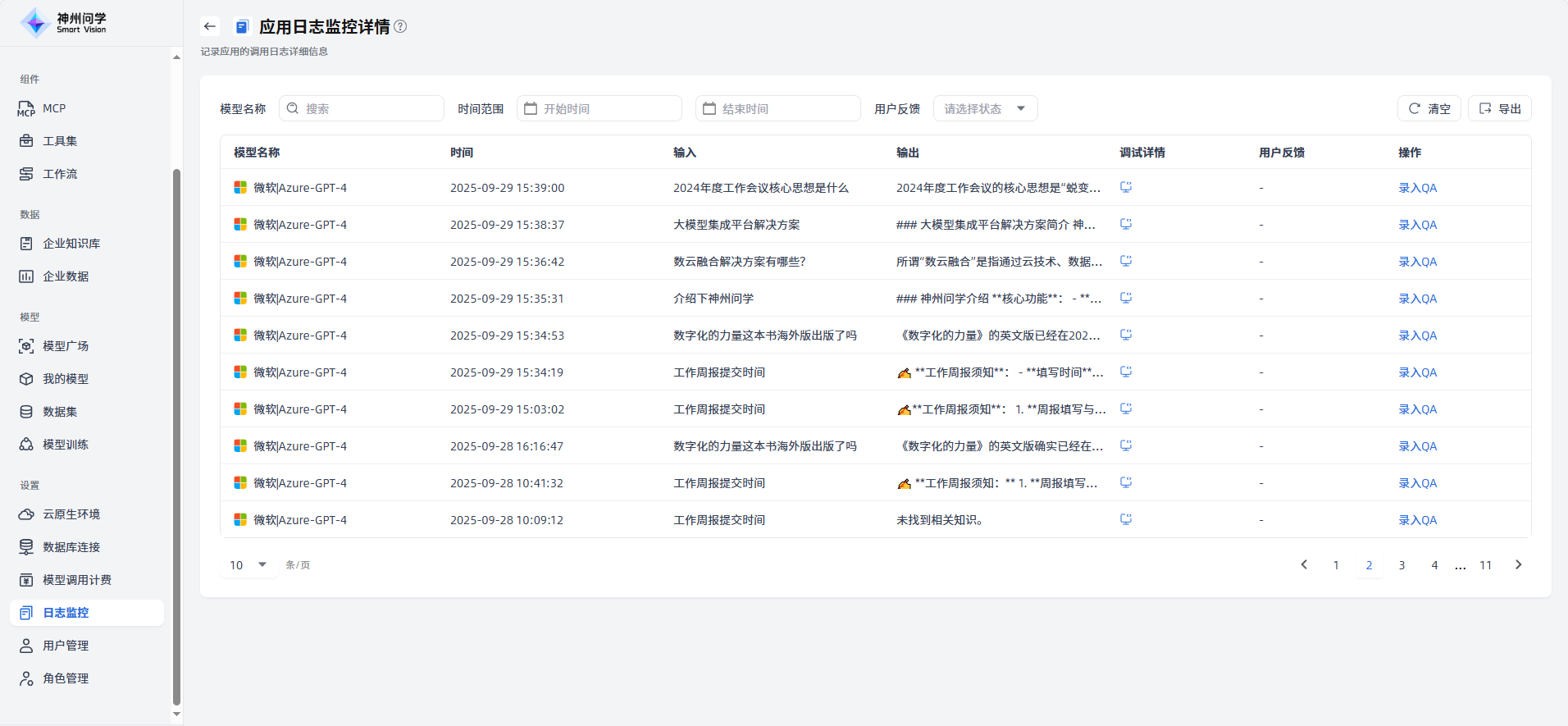Click the 导出 export button

pyautogui.click(x=1499, y=108)
